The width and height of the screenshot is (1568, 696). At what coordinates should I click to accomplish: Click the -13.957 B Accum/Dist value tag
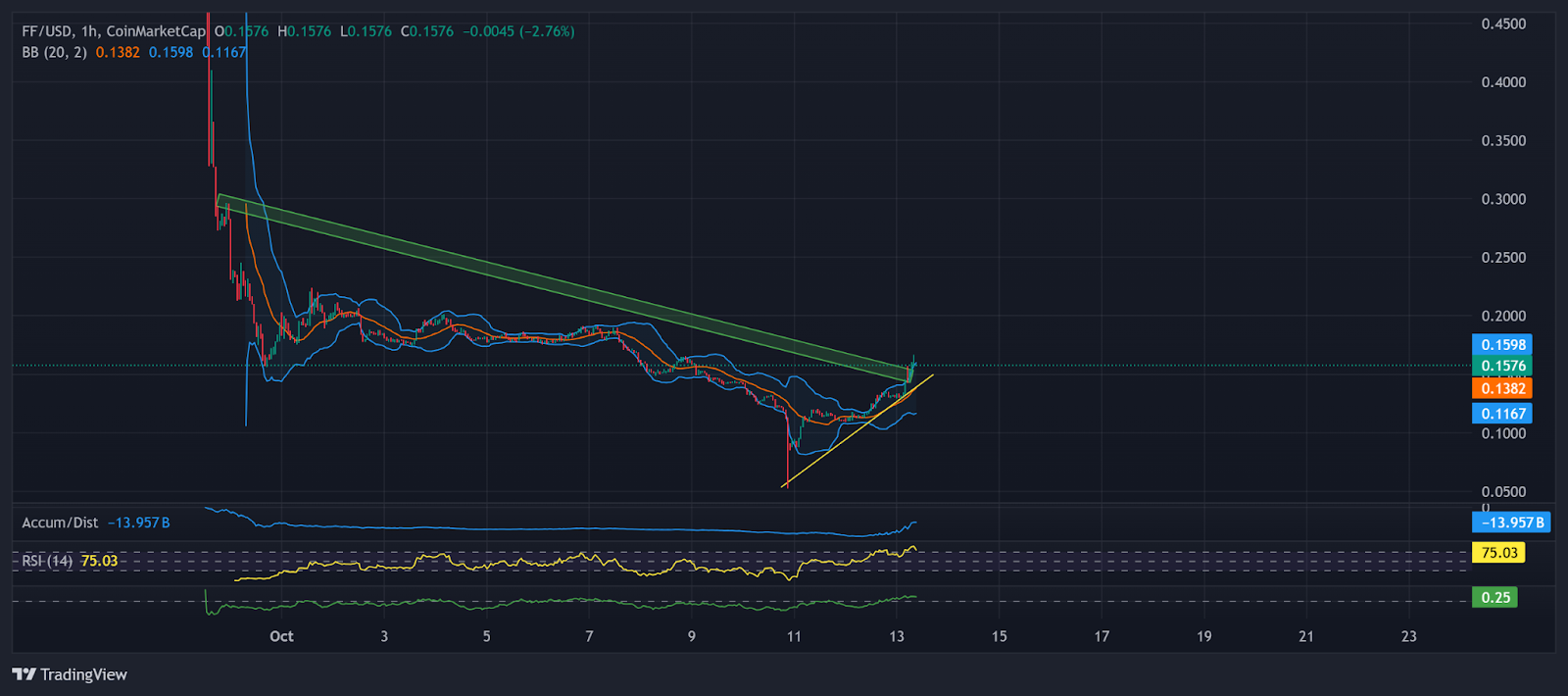[x=1510, y=522]
